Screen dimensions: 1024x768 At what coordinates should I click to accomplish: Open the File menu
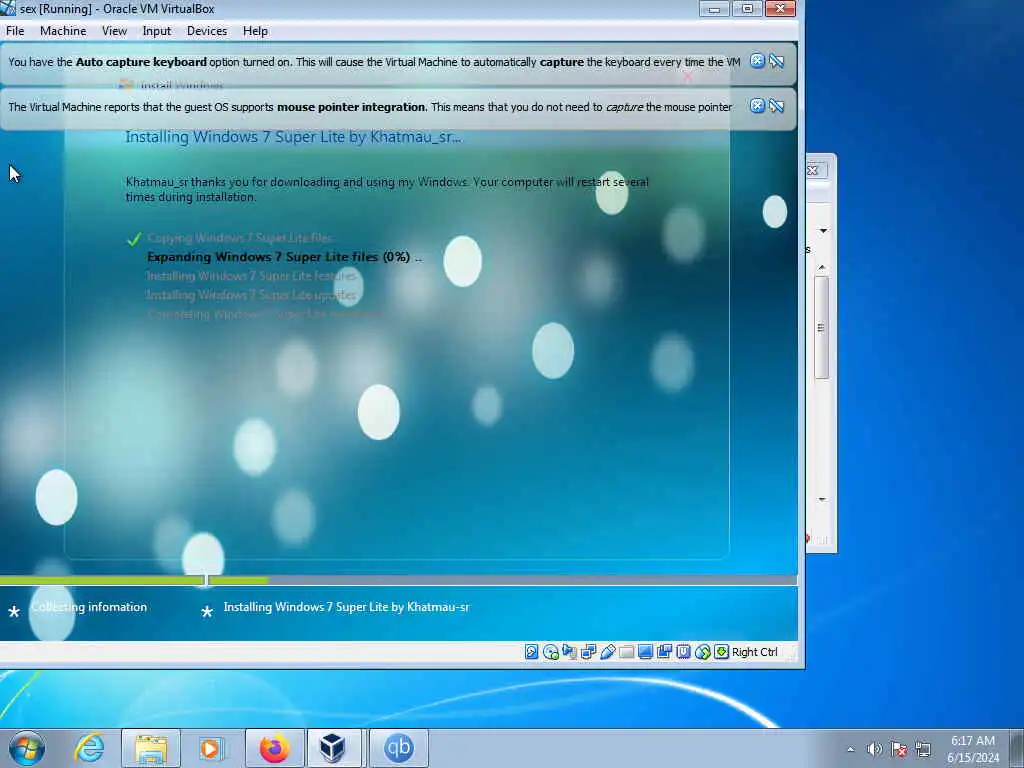click(x=15, y=31)
